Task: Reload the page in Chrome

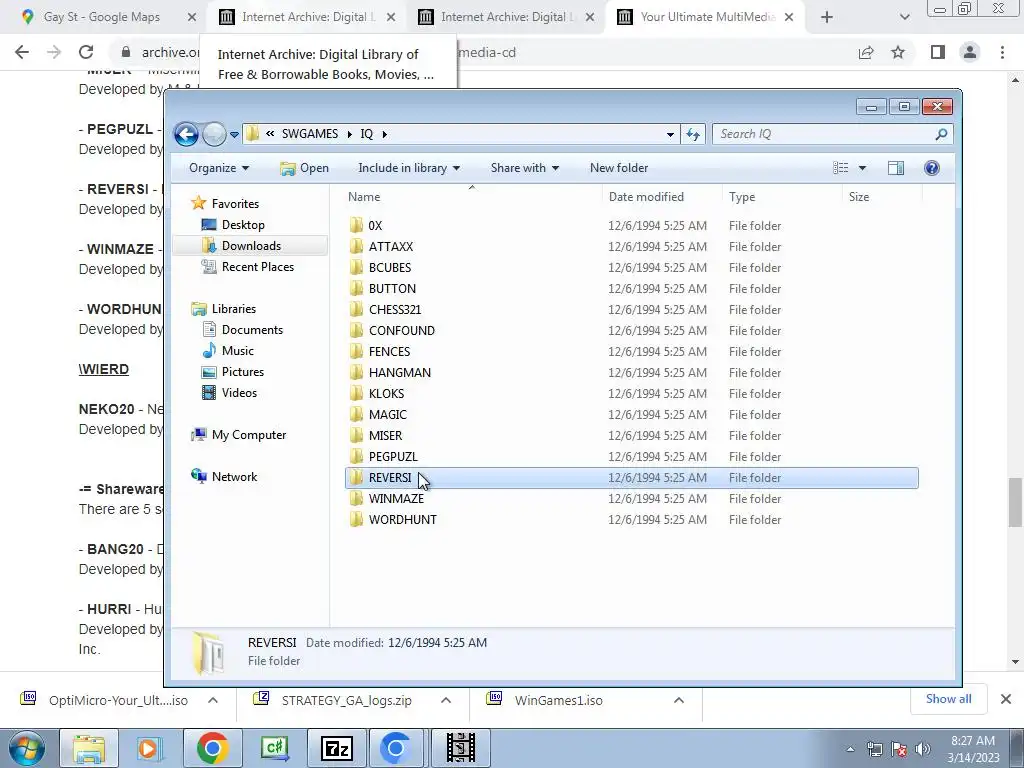Action: 86,52
